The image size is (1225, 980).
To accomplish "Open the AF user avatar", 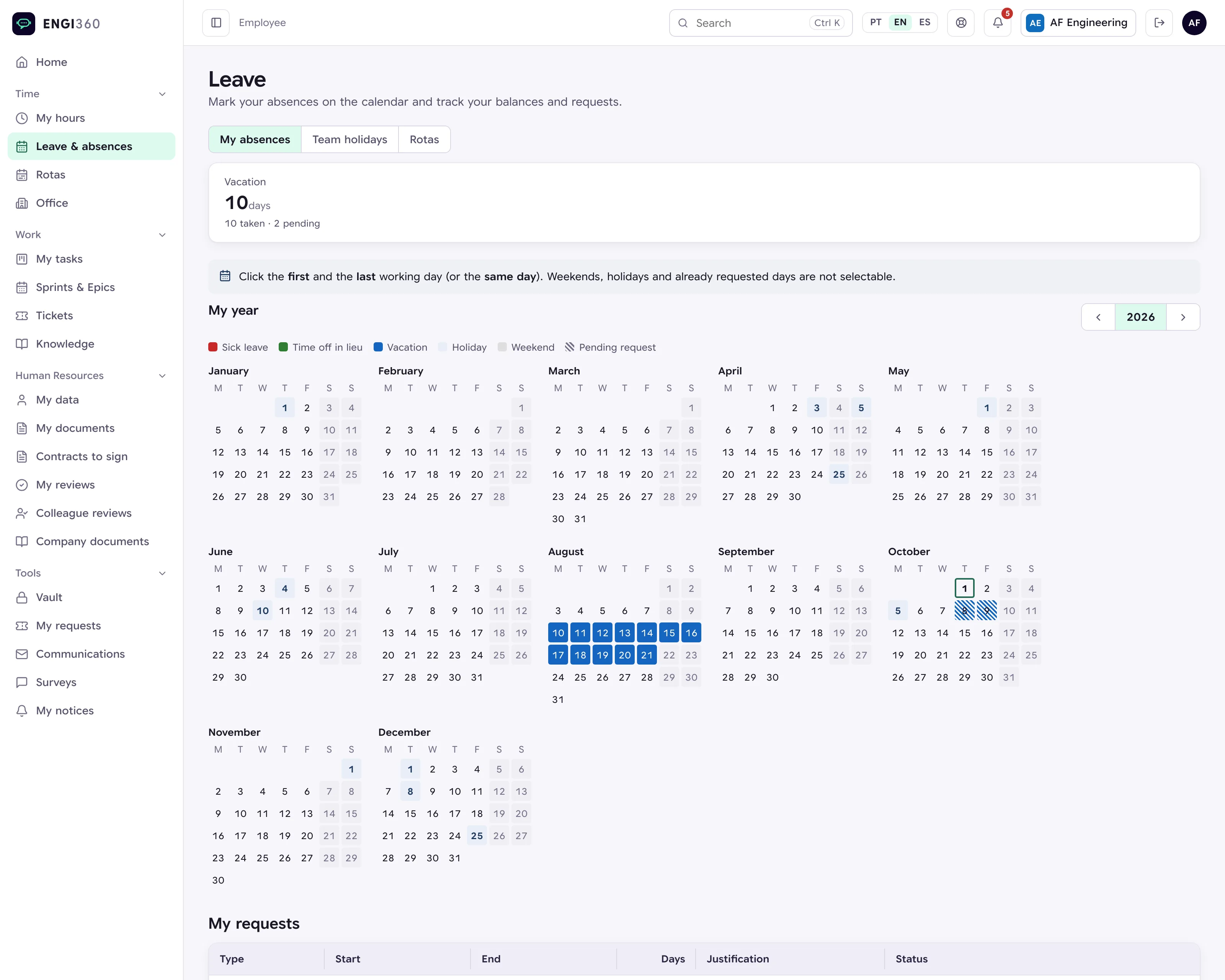I will 1194,23.
